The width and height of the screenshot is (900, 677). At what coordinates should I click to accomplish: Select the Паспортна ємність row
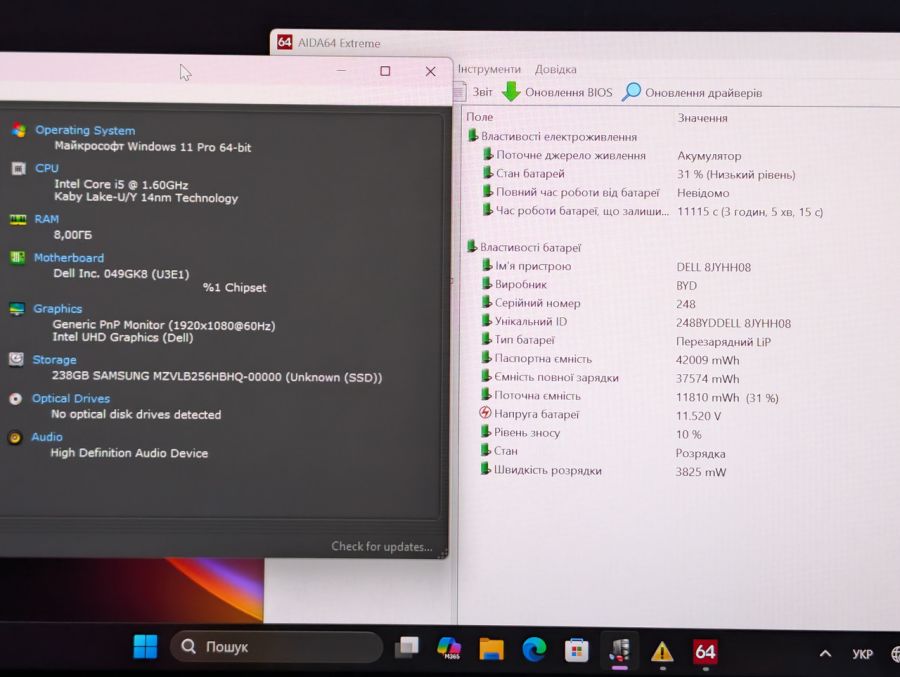tap(536, 359)
